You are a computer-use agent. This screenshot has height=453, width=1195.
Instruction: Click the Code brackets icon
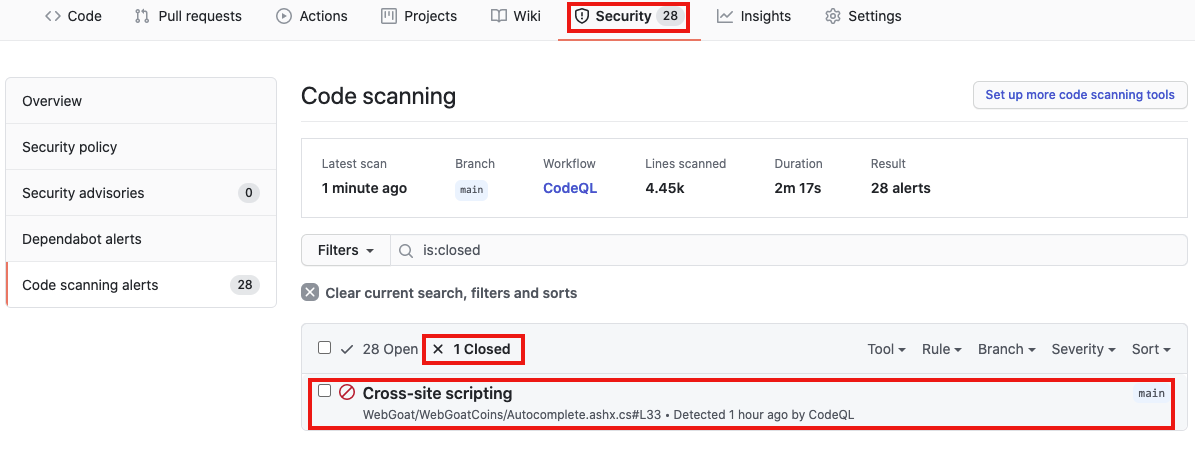(53, 16)
